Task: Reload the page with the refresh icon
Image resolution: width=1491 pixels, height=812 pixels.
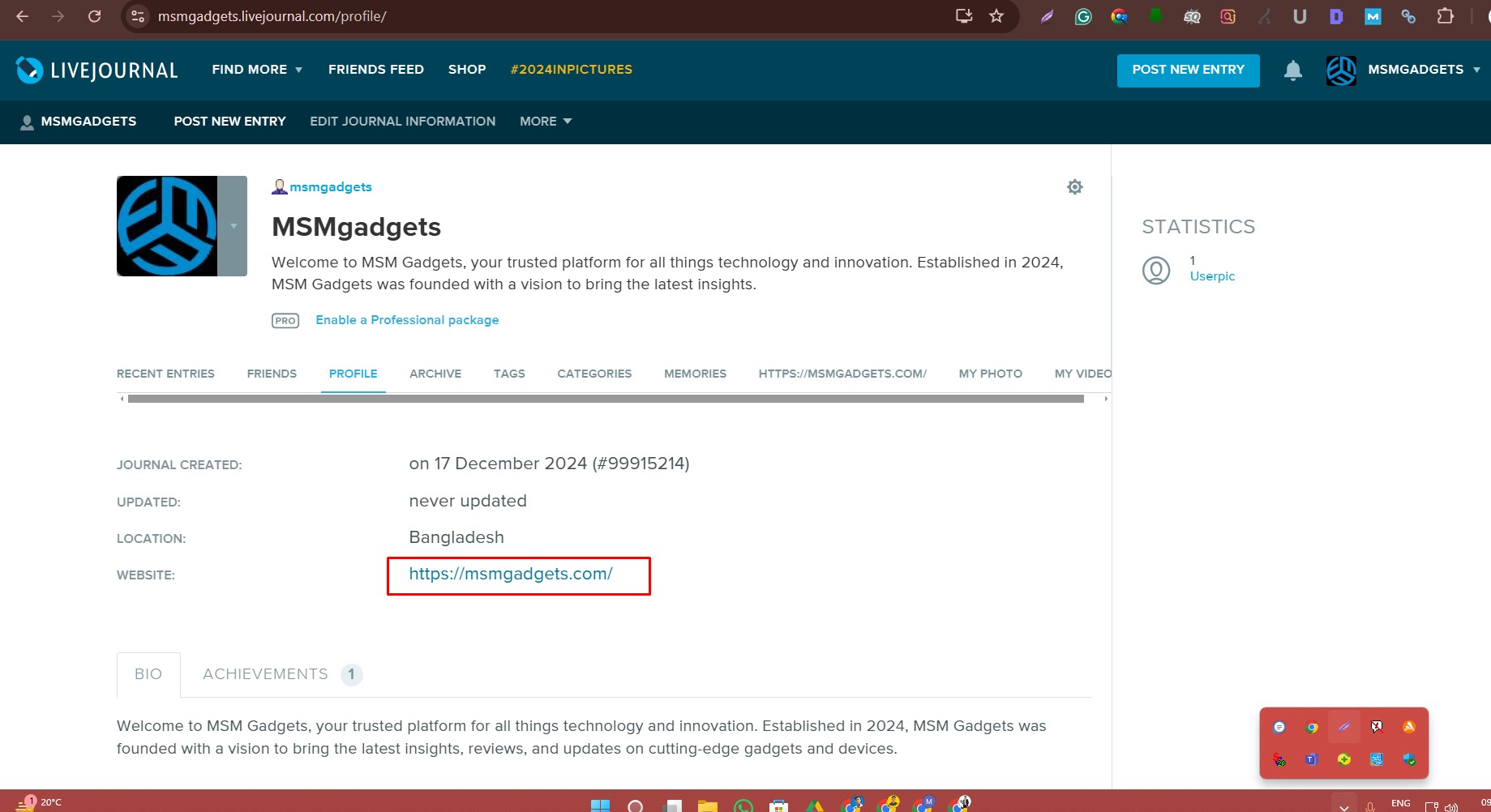Action: (x=94, y=16)
